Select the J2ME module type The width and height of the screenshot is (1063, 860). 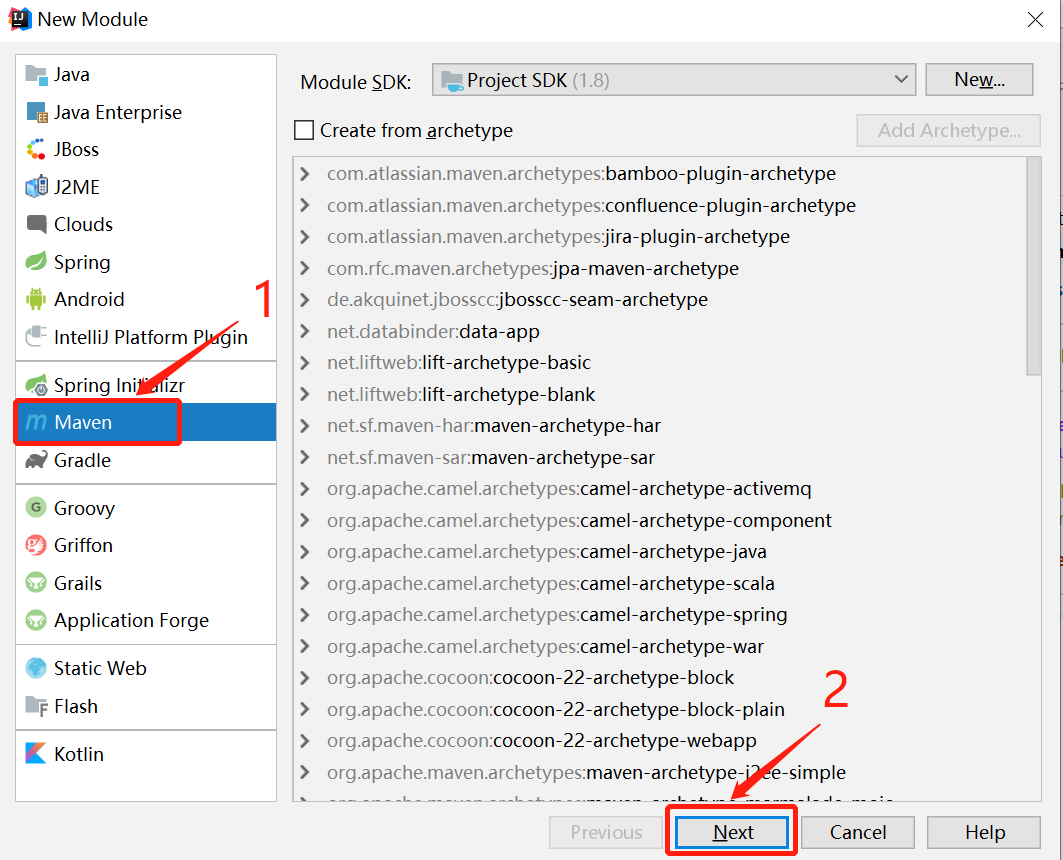pos(146,186)
